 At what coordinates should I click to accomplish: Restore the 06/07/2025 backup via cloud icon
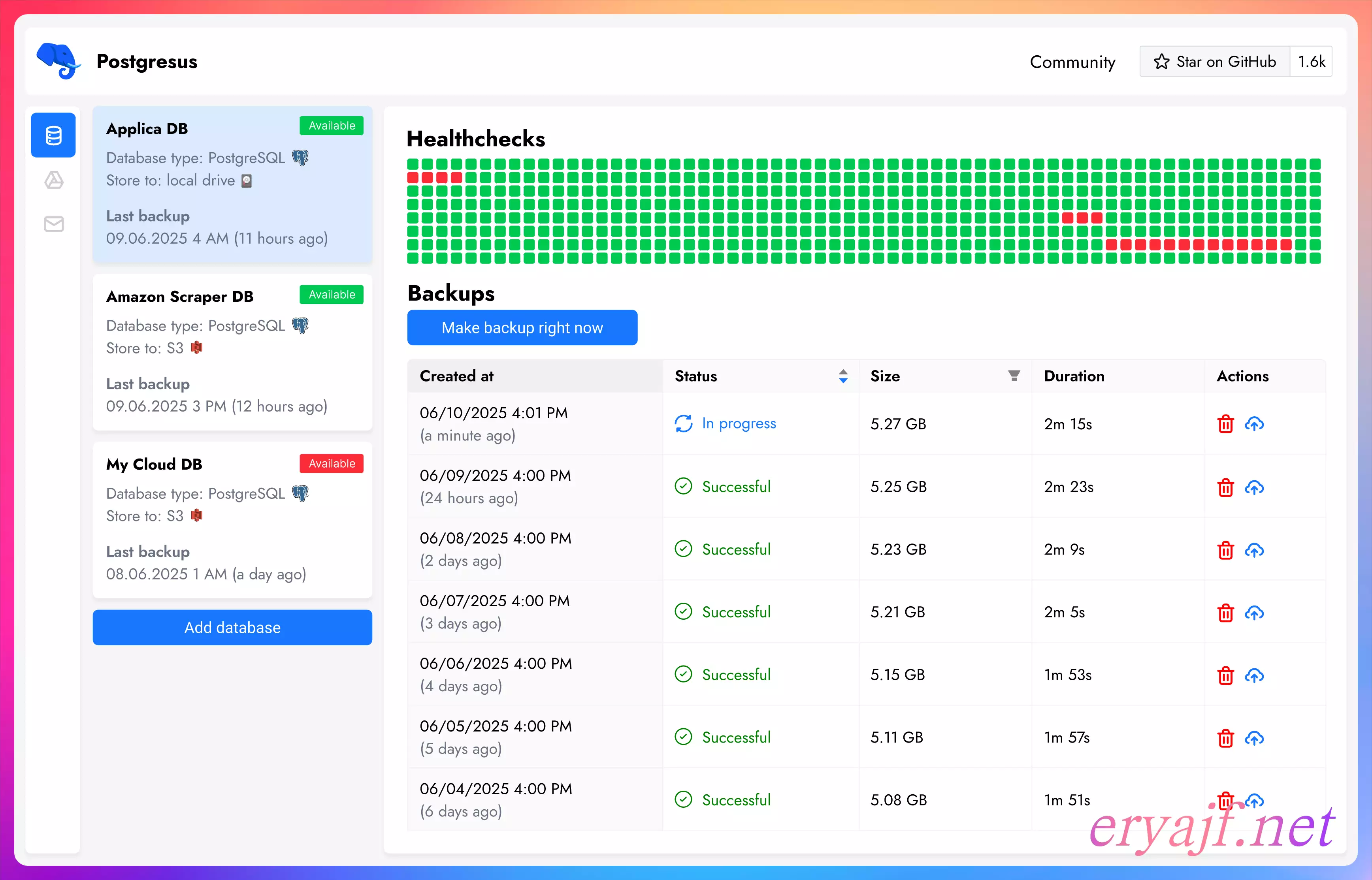[x=1254, y=613]
